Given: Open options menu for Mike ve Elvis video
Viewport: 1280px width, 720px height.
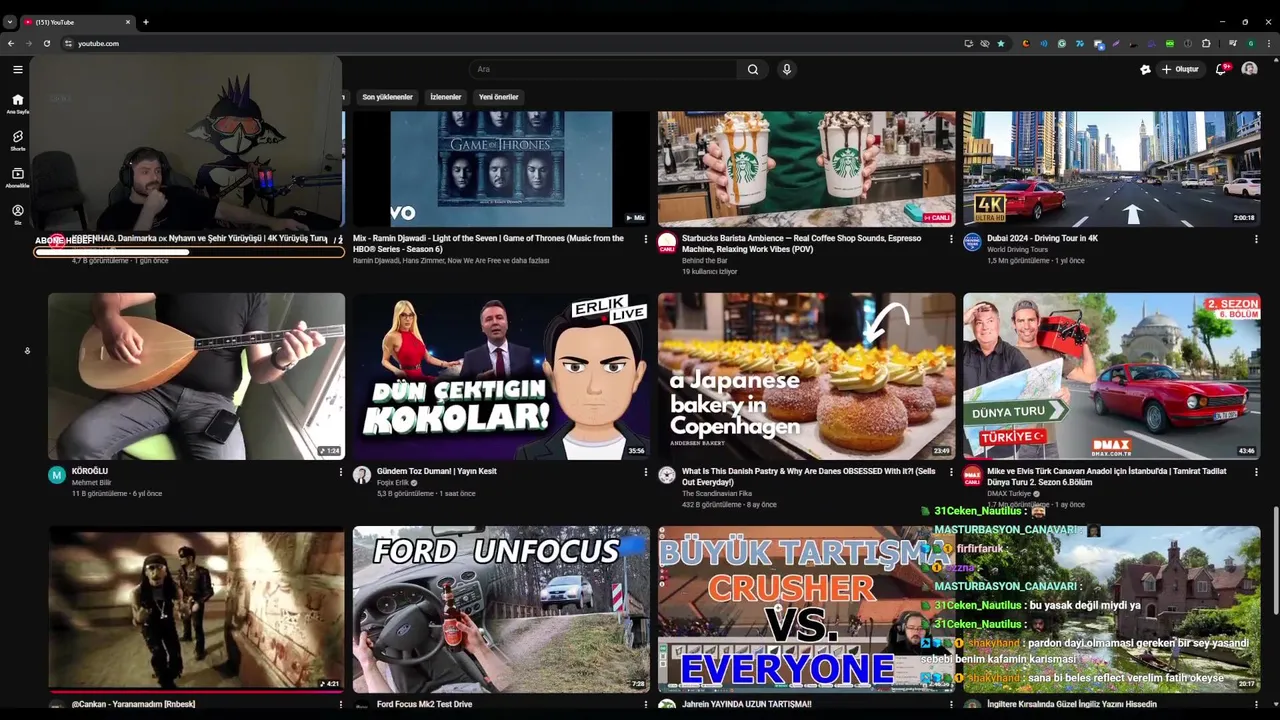Looking at the screenshot, I should click(1256, 472).
